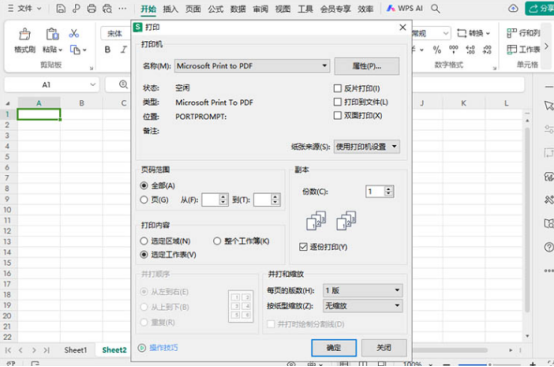Image resolution: width=554 pixels, height=367 pixels.
Task: Click the green Share button
Action: click(x=540, y=8)
